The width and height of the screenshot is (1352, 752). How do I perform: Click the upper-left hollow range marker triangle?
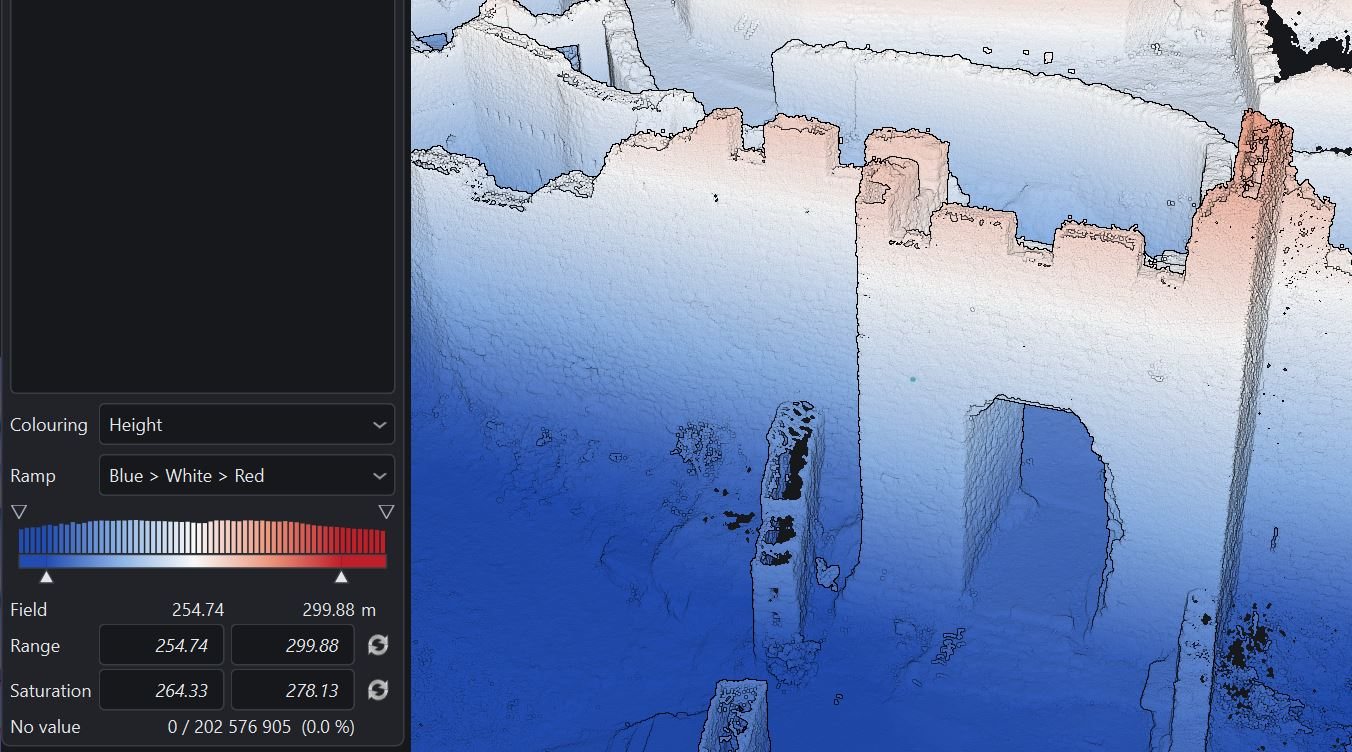pyautogui.click(x=18, y=512)
